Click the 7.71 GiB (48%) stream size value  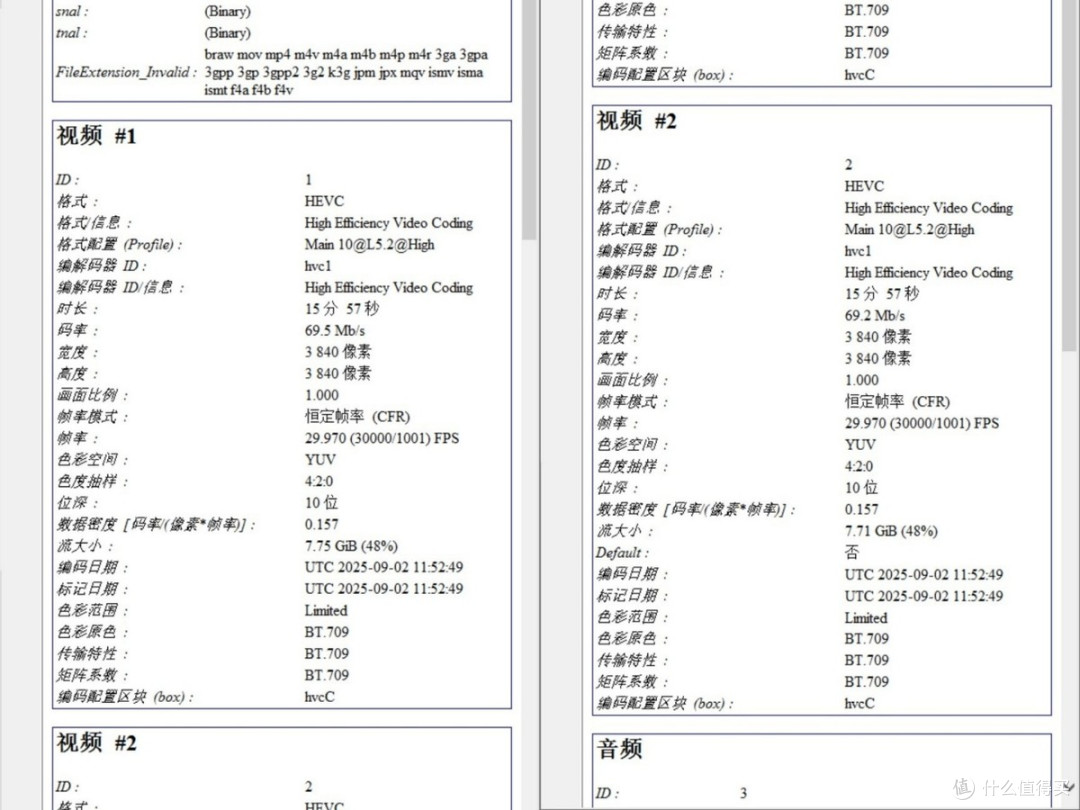[x=891, y=531]
